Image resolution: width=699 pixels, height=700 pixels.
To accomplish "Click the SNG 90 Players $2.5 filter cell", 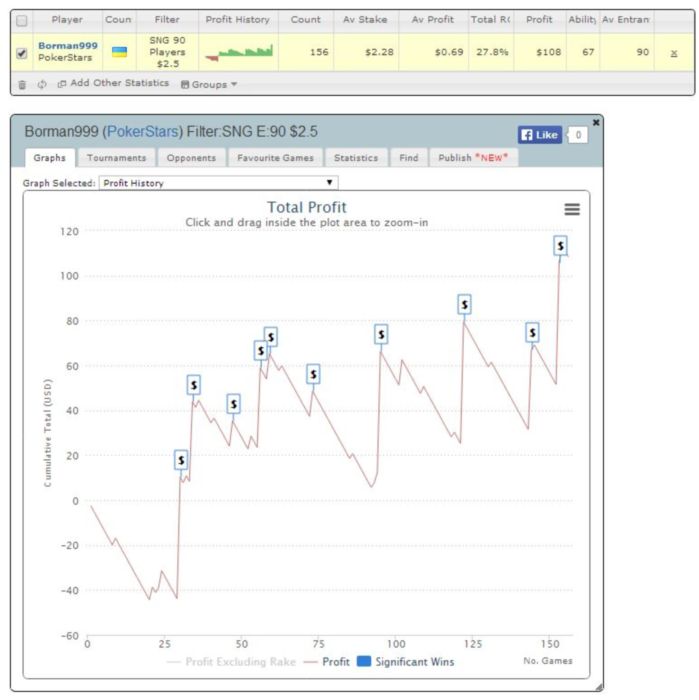I will pos(167,52).
